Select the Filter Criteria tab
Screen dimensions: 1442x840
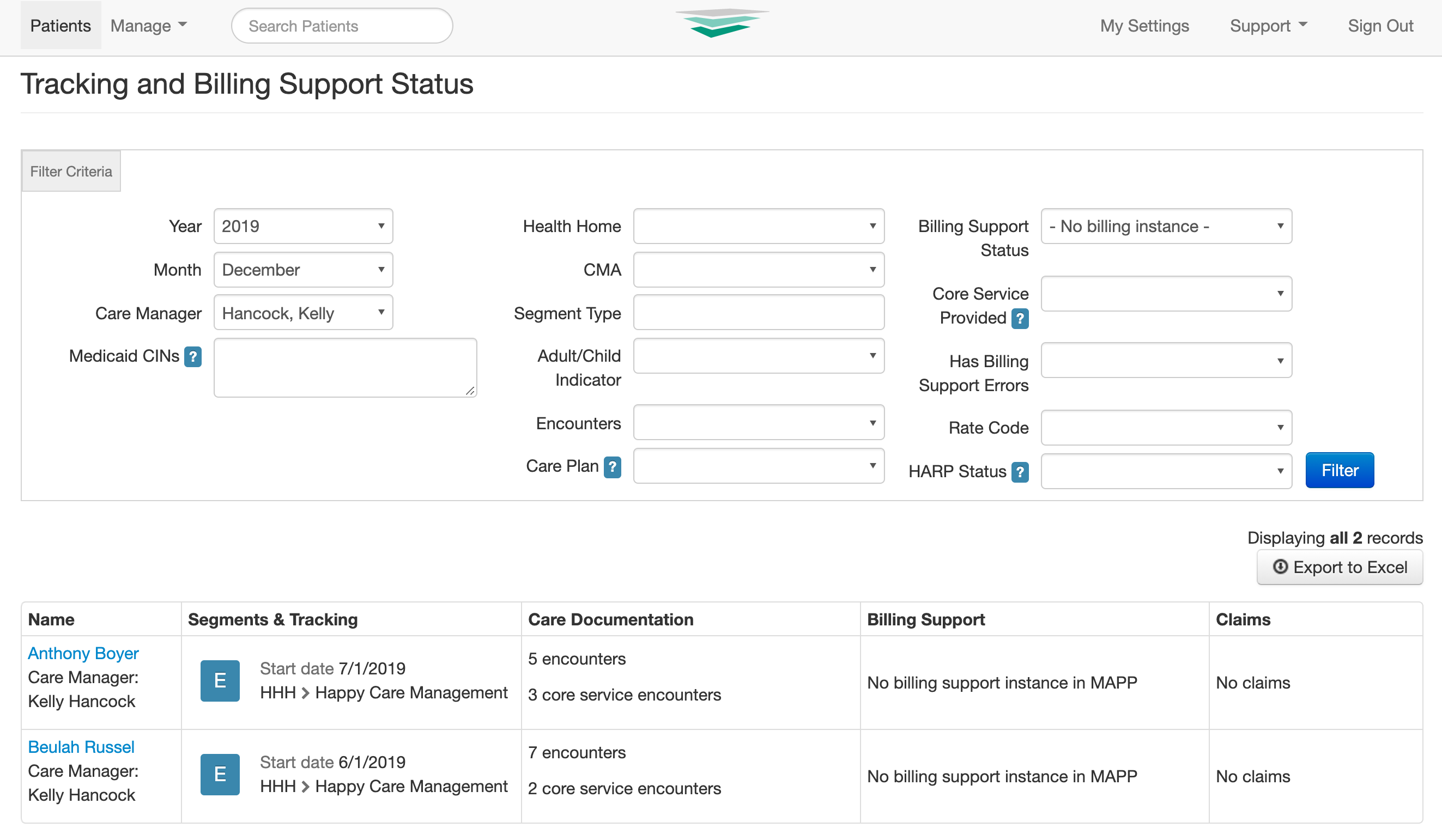pos(71,172)
